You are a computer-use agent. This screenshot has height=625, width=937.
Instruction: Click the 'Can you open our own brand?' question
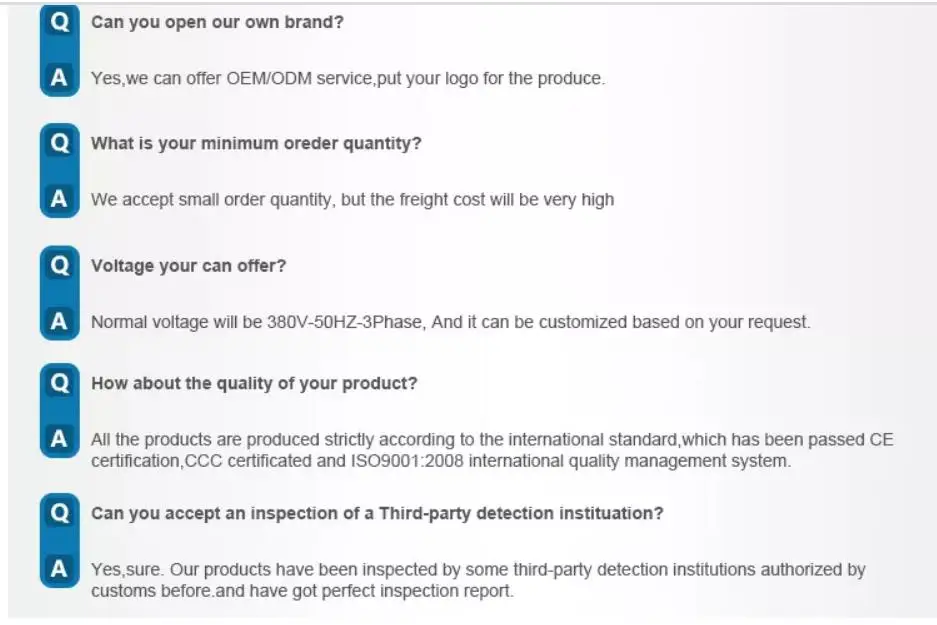click(x=217, y=23)
